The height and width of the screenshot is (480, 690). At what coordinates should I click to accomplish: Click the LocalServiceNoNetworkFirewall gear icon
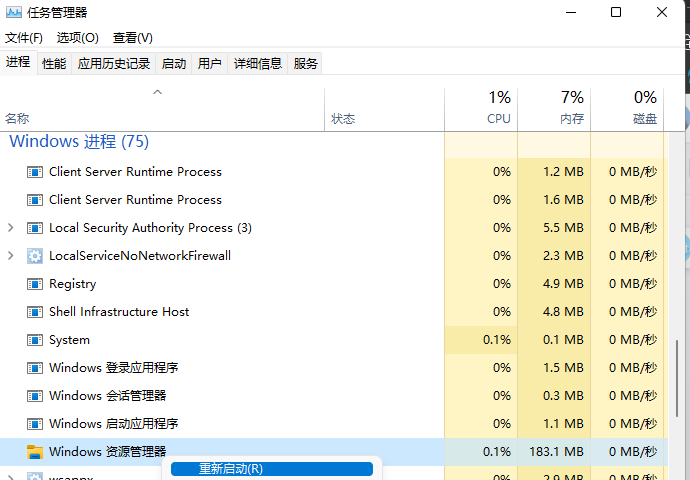point(35,256)
